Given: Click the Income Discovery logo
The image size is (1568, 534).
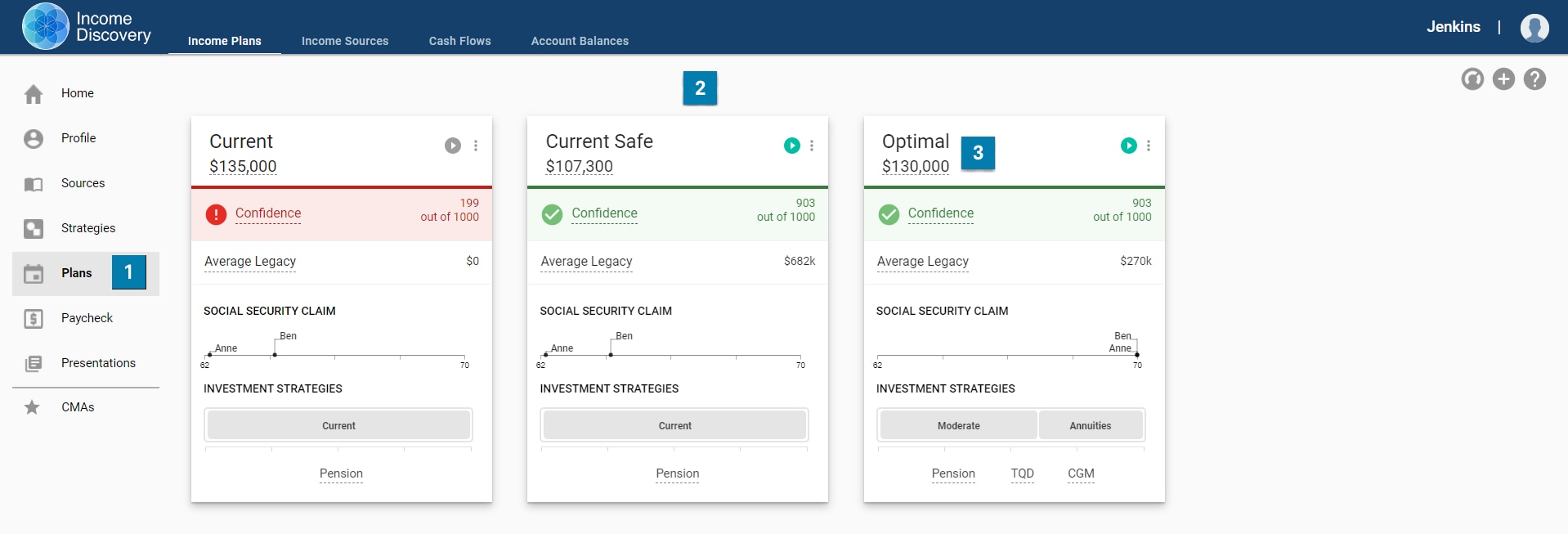Looking at the screenshot, I should [x=87, y=27].
